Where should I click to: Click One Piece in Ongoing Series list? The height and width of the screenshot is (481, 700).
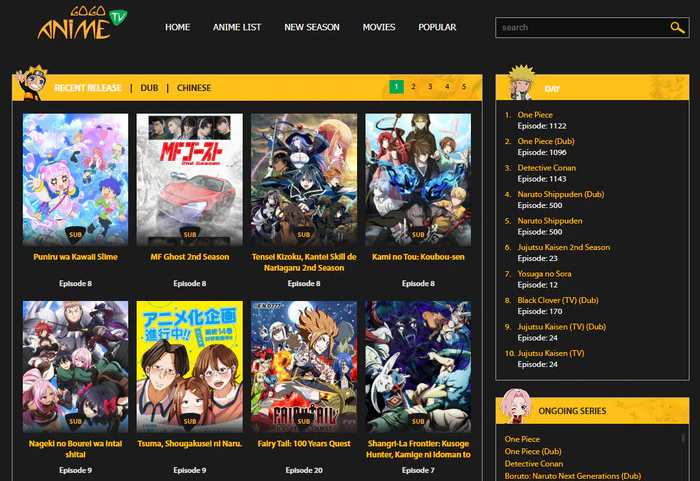pos(522,439)
